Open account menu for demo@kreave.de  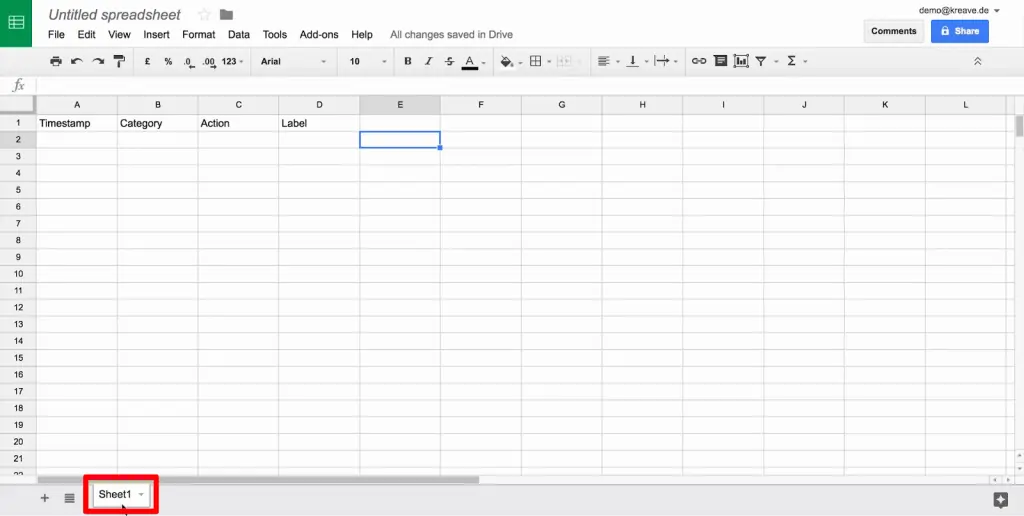(x=959, y=10)
